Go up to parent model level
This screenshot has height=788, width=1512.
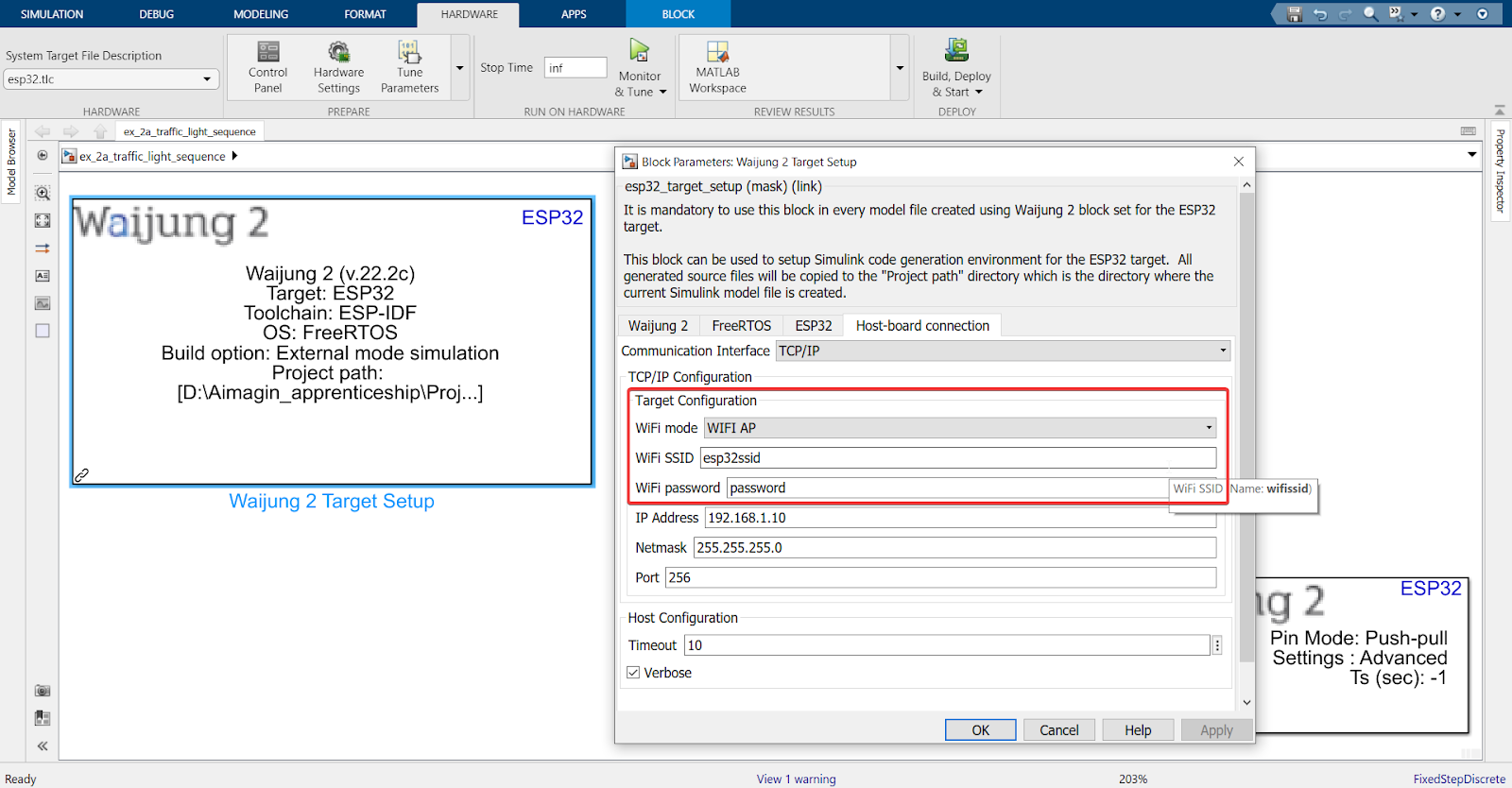[100, 131]
